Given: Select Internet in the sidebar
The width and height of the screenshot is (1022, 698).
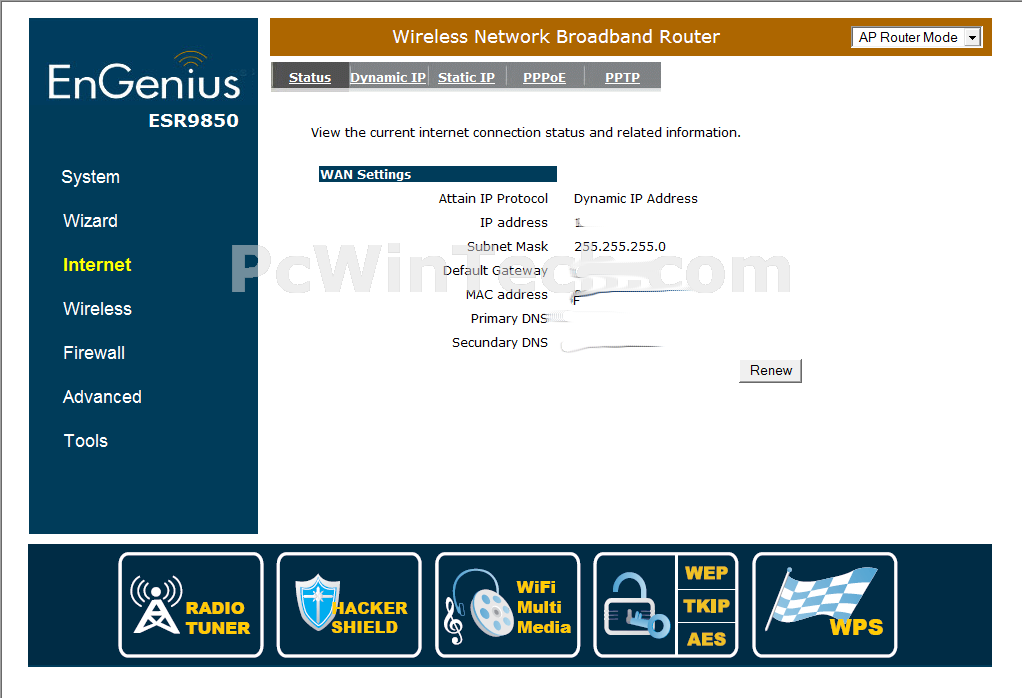Looking at the screenshot, I should [97, 265].
